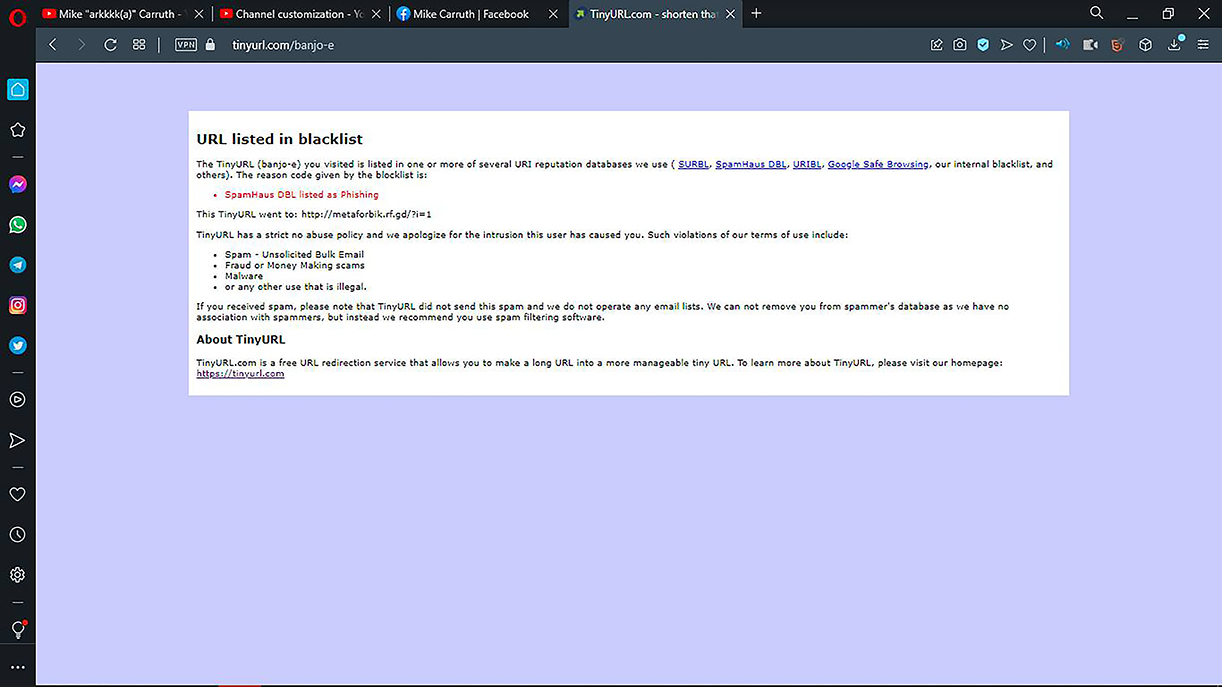Toggle the ad blocker shield icon

[x=983, y=45]
